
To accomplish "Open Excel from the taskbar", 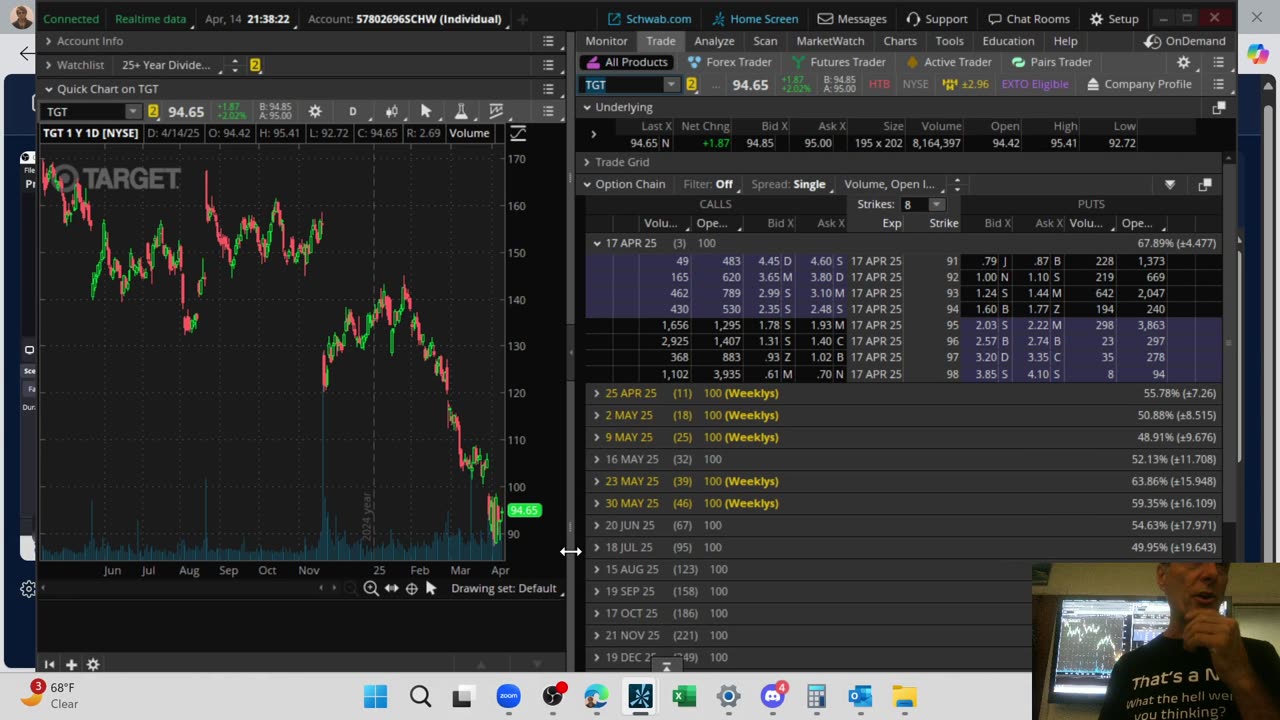I will 685,696.
